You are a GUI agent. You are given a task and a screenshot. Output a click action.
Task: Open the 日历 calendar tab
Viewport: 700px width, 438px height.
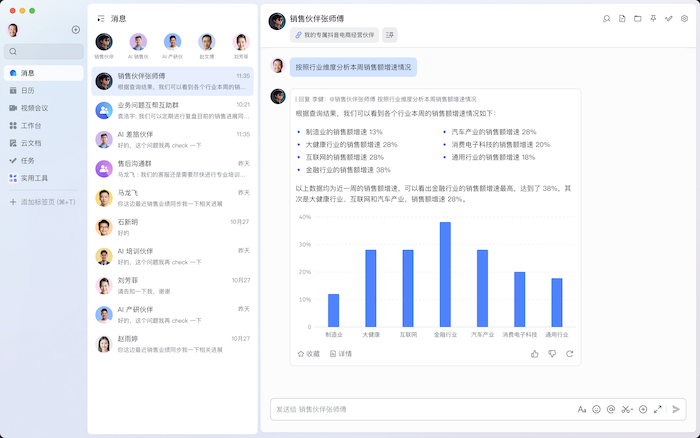pyautogui.click(x=44, y=90)
